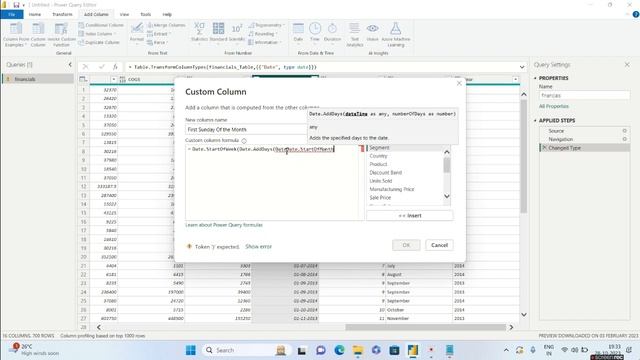Click the Vision AI insights icon
The width and height of the screenshot is (640, 360).
click(372, 32)
